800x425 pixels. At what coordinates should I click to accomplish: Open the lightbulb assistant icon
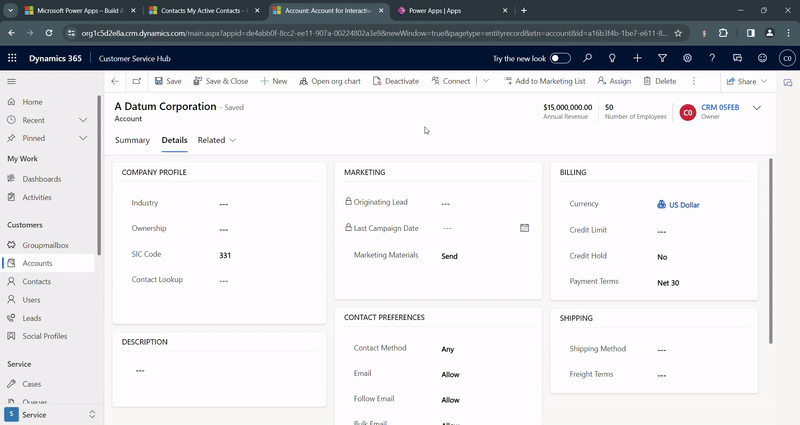click(612, 58)
